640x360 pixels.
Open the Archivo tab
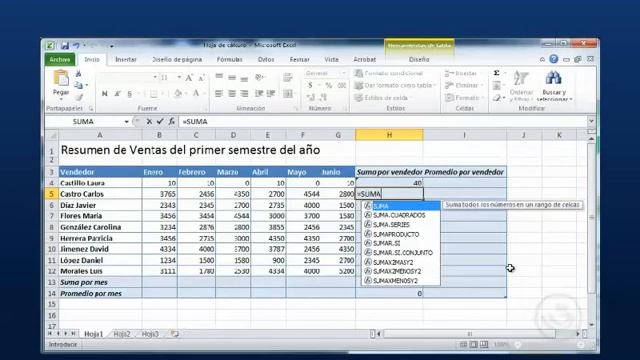[x=60, y=60]
